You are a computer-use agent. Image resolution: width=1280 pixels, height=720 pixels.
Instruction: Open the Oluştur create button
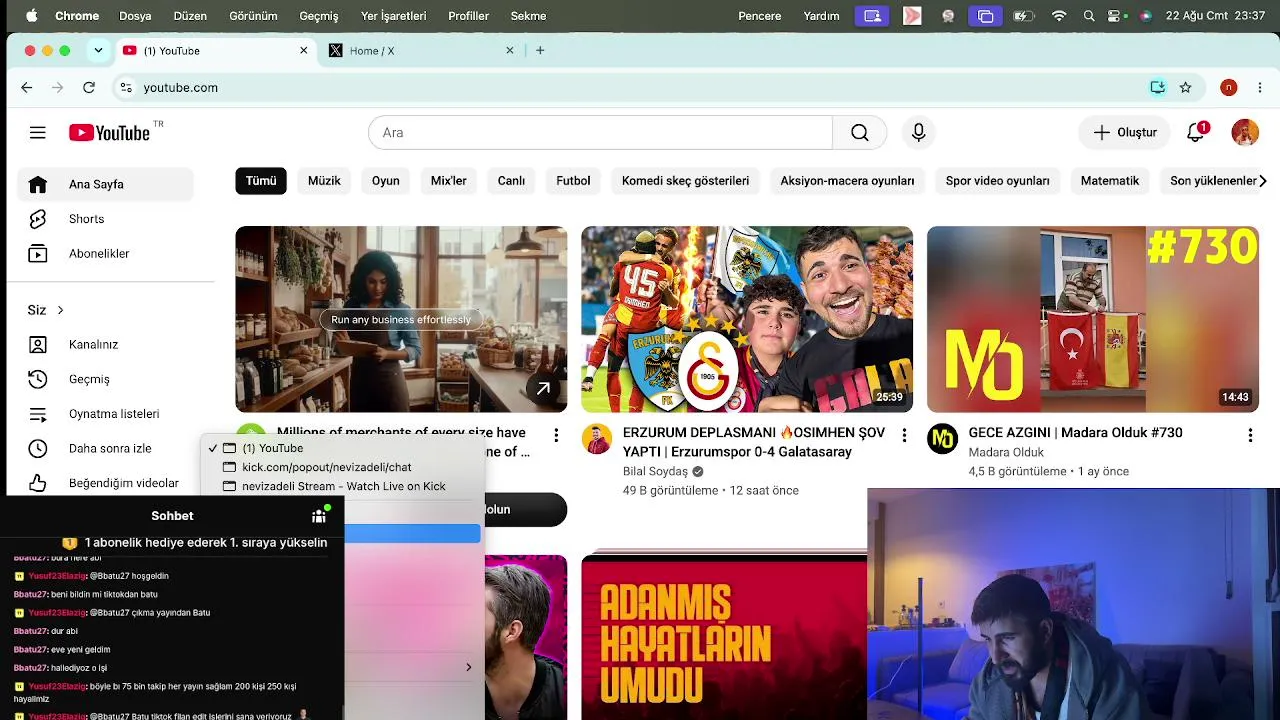1125,133
